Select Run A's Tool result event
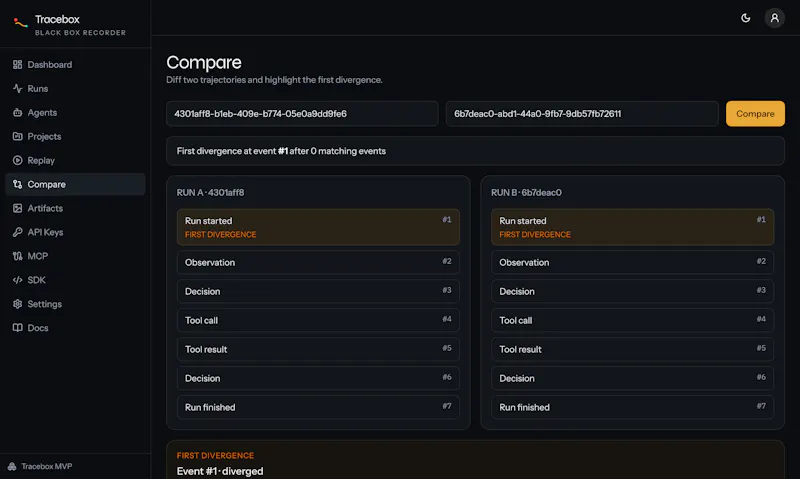Image resolution: width=800 pixels, height=479 pixels. (x=318, y=349)
